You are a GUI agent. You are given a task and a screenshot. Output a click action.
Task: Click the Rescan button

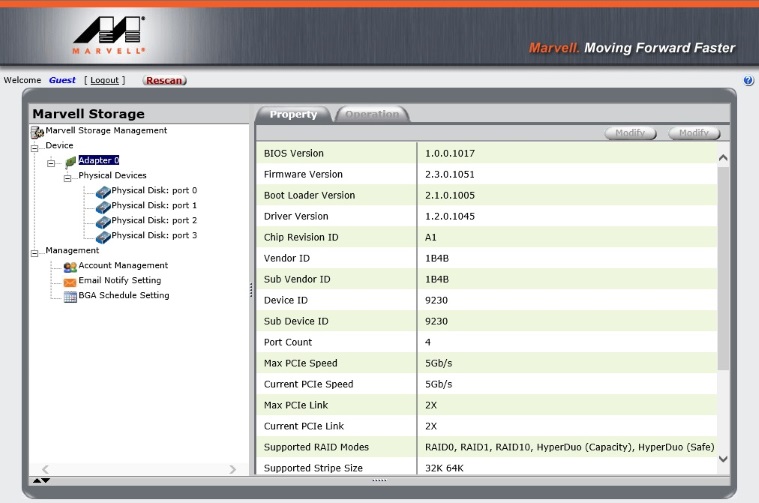point(165,80)
